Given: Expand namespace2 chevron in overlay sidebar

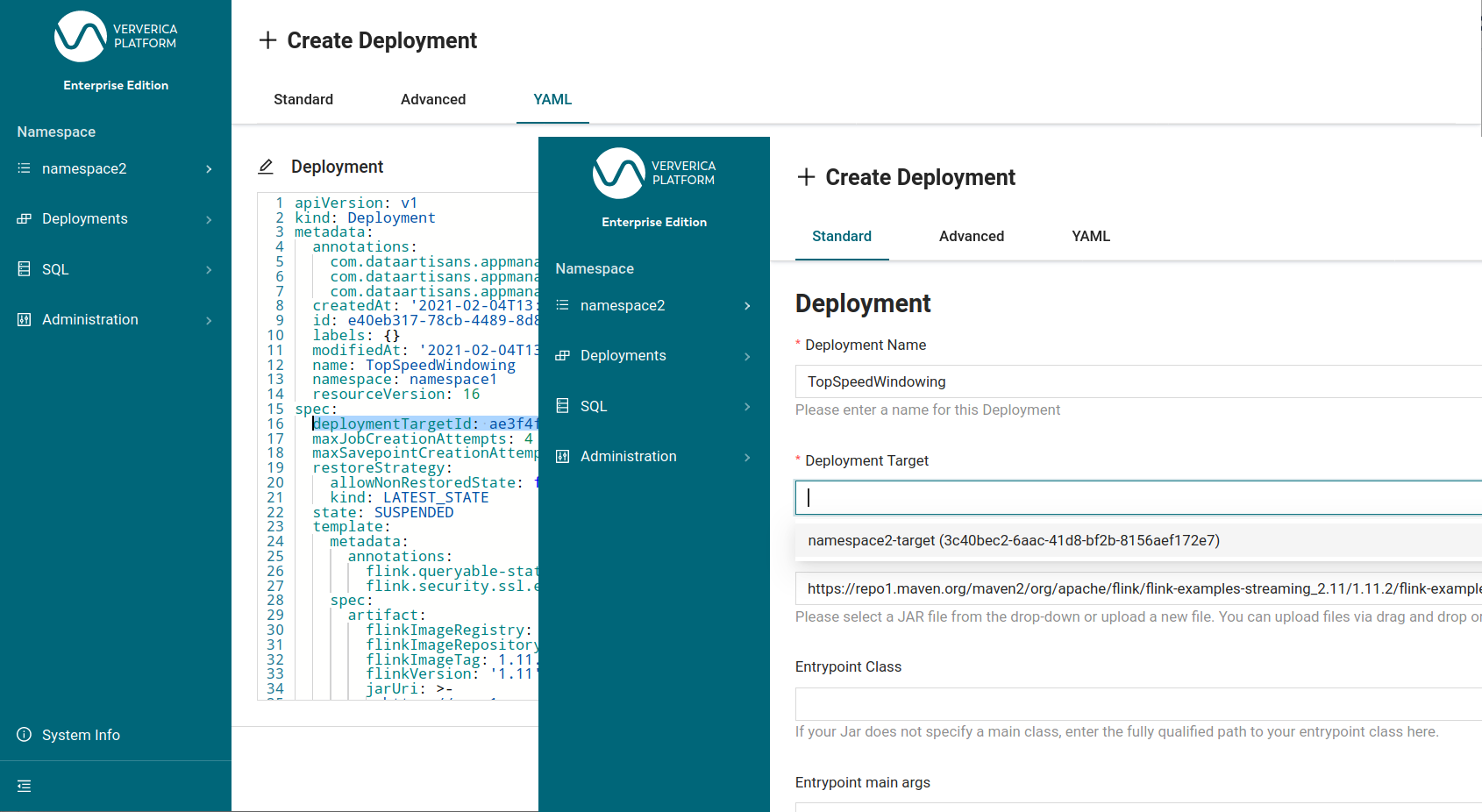Looking at the screenshot, I should coord(747,305).
